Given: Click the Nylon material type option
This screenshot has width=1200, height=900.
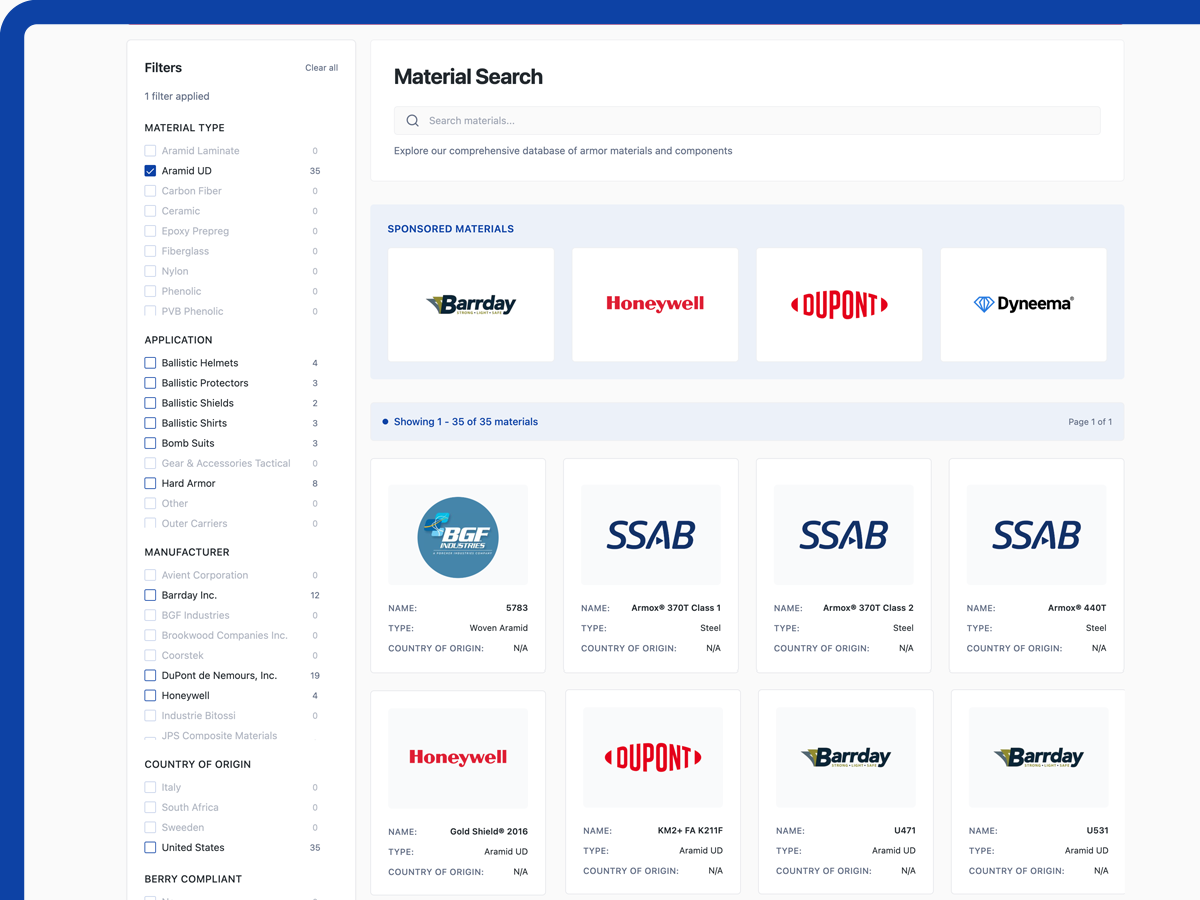Looking at the screenshot, I should click(x=175, y=271).
